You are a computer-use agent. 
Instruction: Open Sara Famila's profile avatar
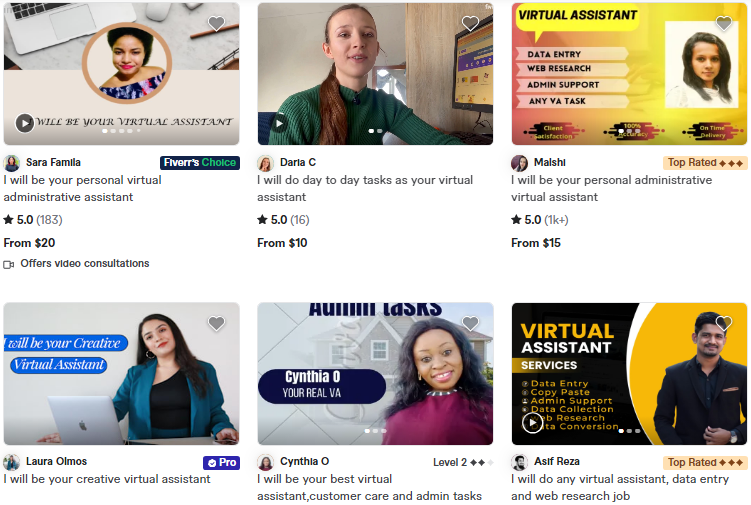coord(11,163)
